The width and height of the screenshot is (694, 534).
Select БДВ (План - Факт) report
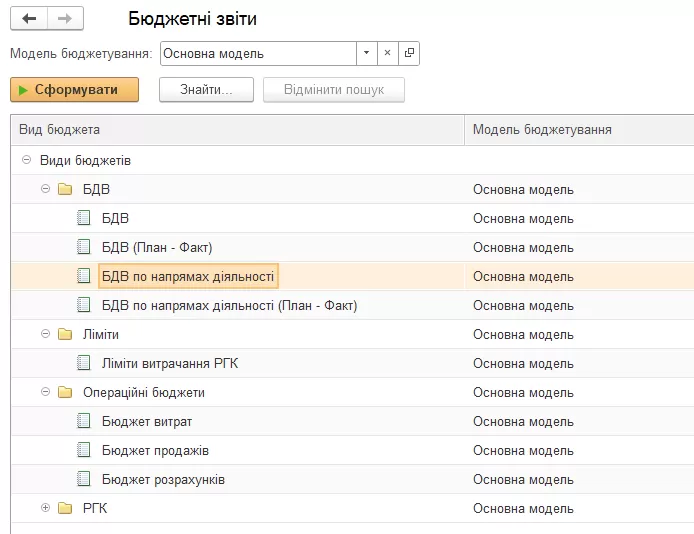point(157,247)
